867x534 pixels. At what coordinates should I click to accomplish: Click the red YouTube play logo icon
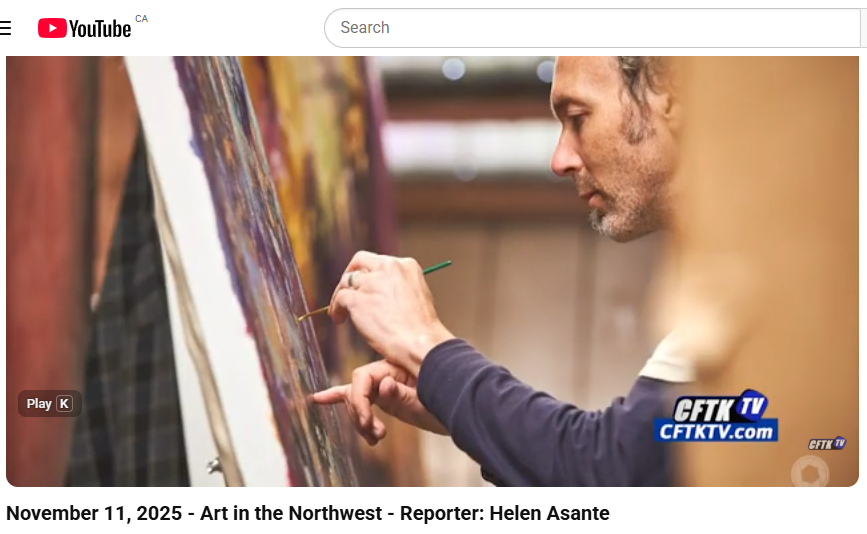click(x=52, y=28)
